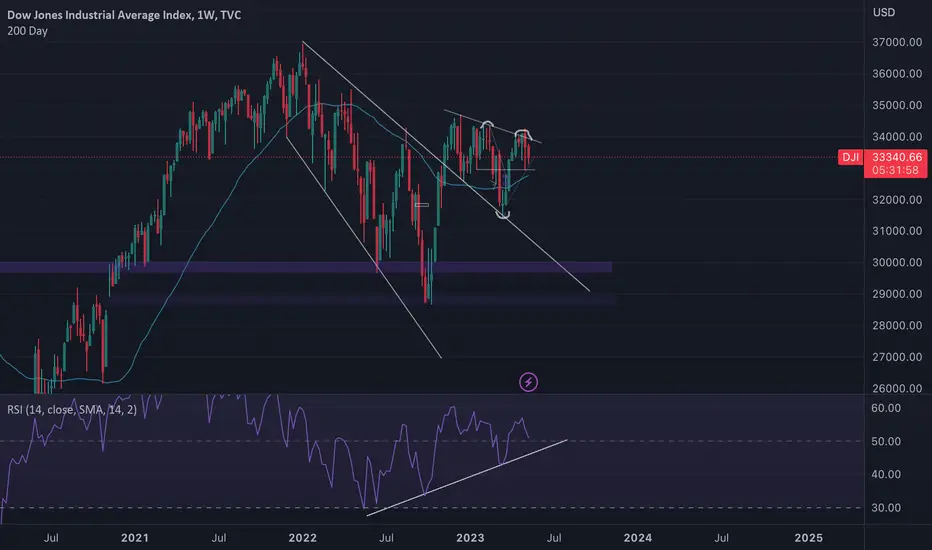Click the 32000.00 price axis label
This screenshot has width=932, height=550.
coord(896,200)
